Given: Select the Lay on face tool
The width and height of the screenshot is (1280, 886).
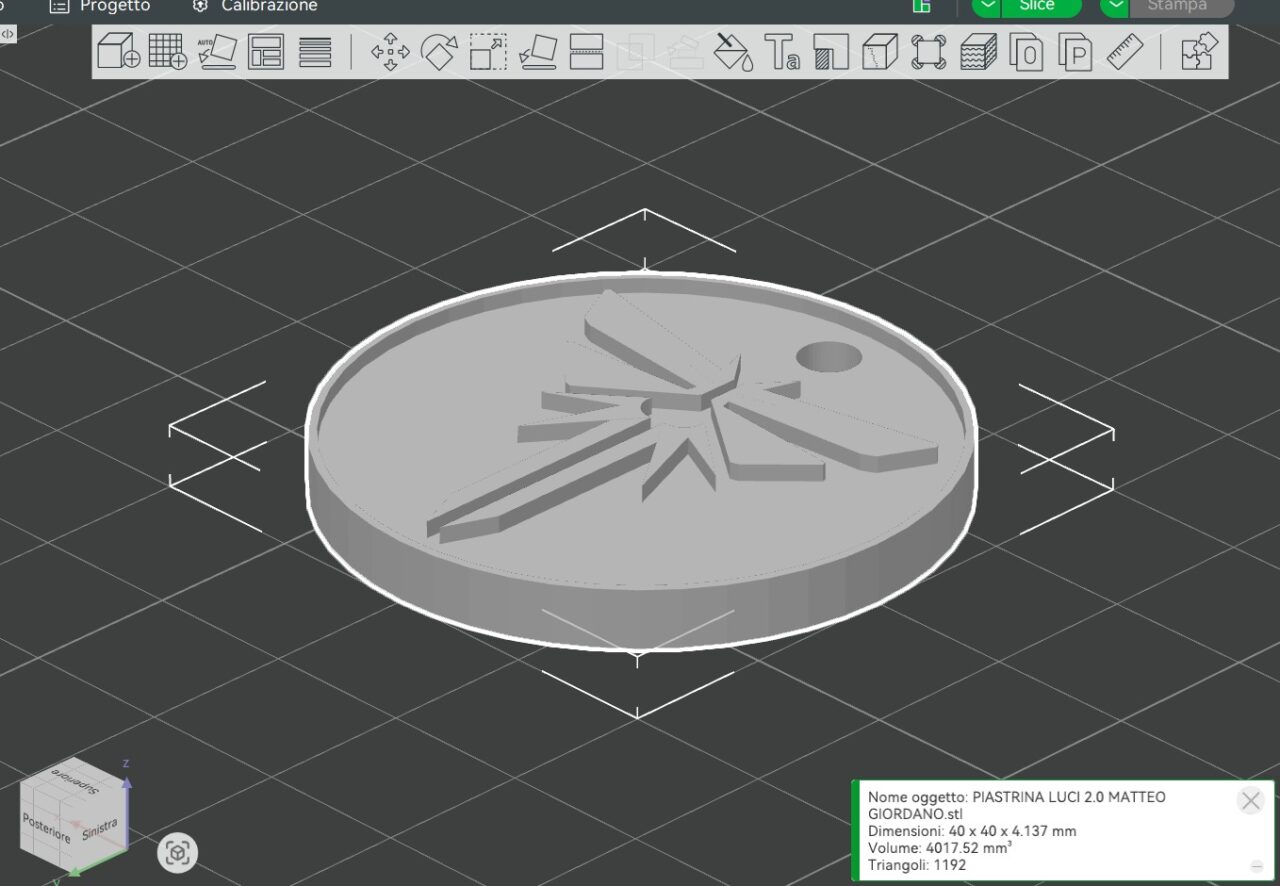Looking at the screenshot, I should 537,51.
